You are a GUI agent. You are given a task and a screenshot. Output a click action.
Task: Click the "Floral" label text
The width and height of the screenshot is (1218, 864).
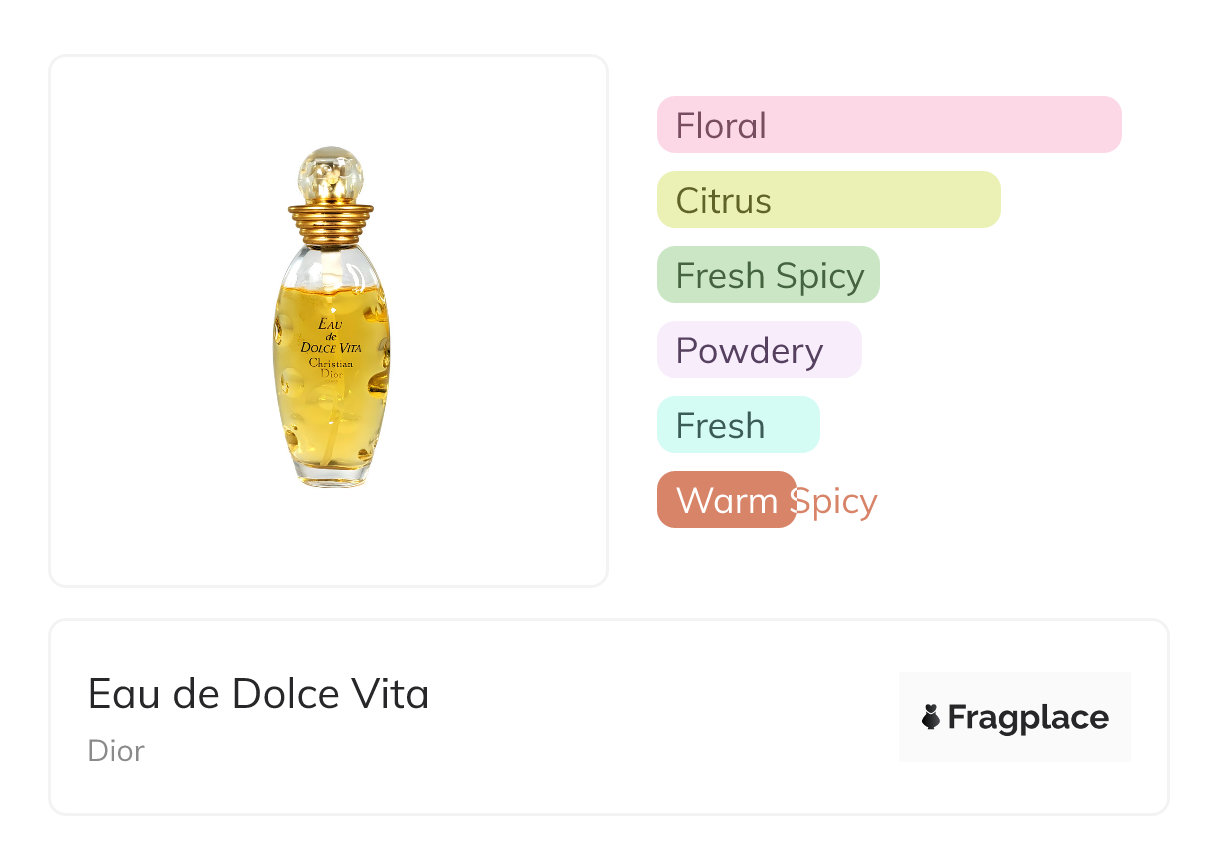721,126
